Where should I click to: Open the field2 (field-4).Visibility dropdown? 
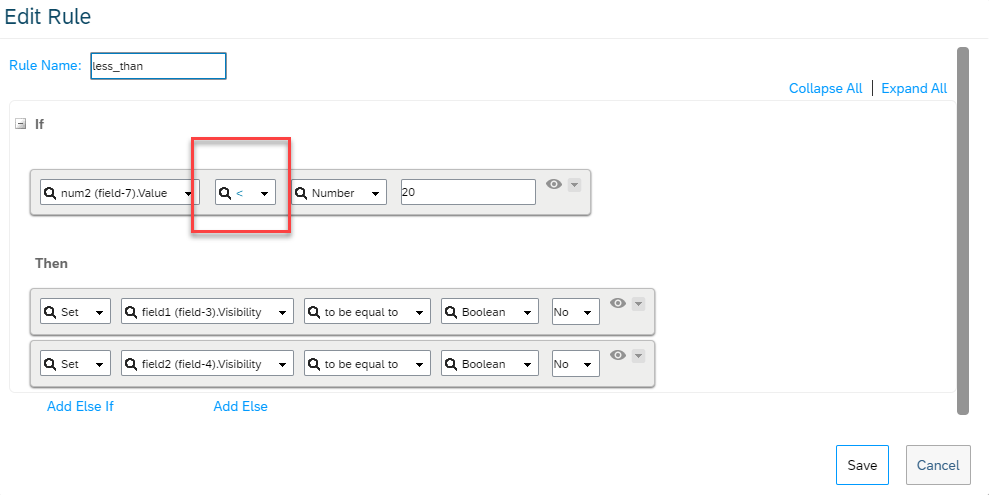coord(208,363)
